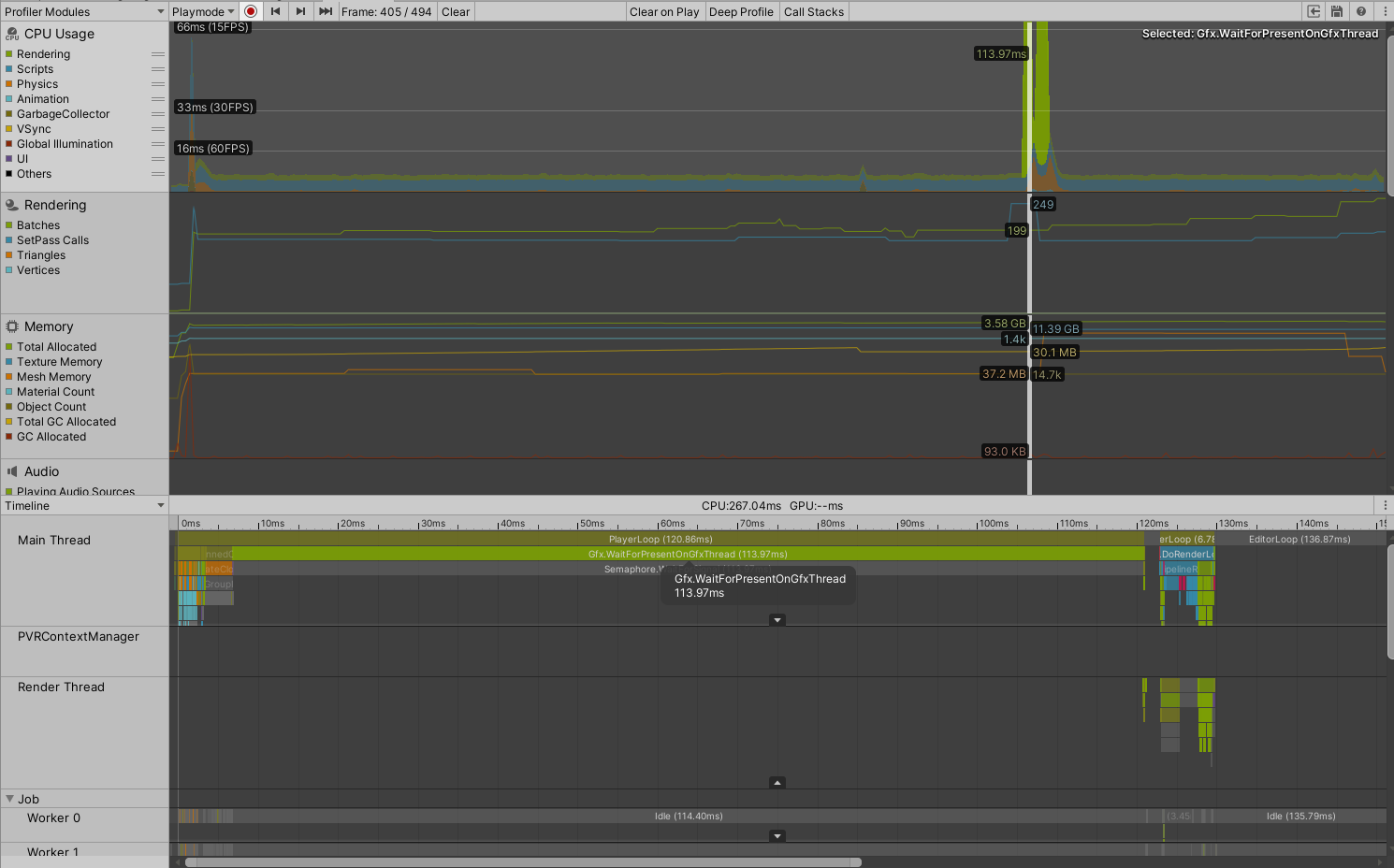Select the Vertices series label
This screenshot has height=868, width=1394.
pyautogui.click(x=38, y=270)
